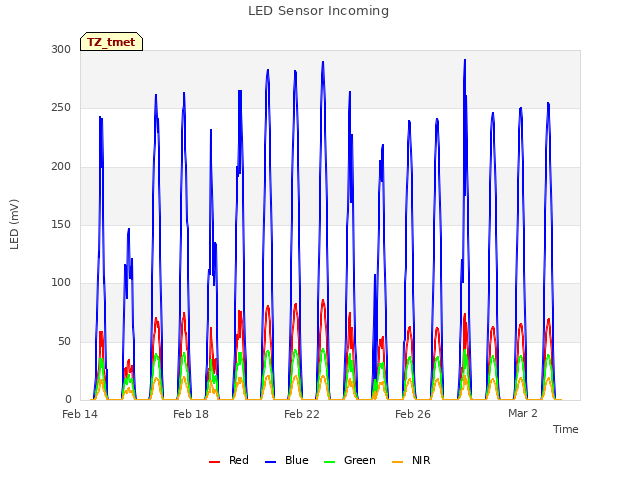This screenshot has width=640, height=480.
Task: Click the green legend color marker
Action: tap(329, 462)
